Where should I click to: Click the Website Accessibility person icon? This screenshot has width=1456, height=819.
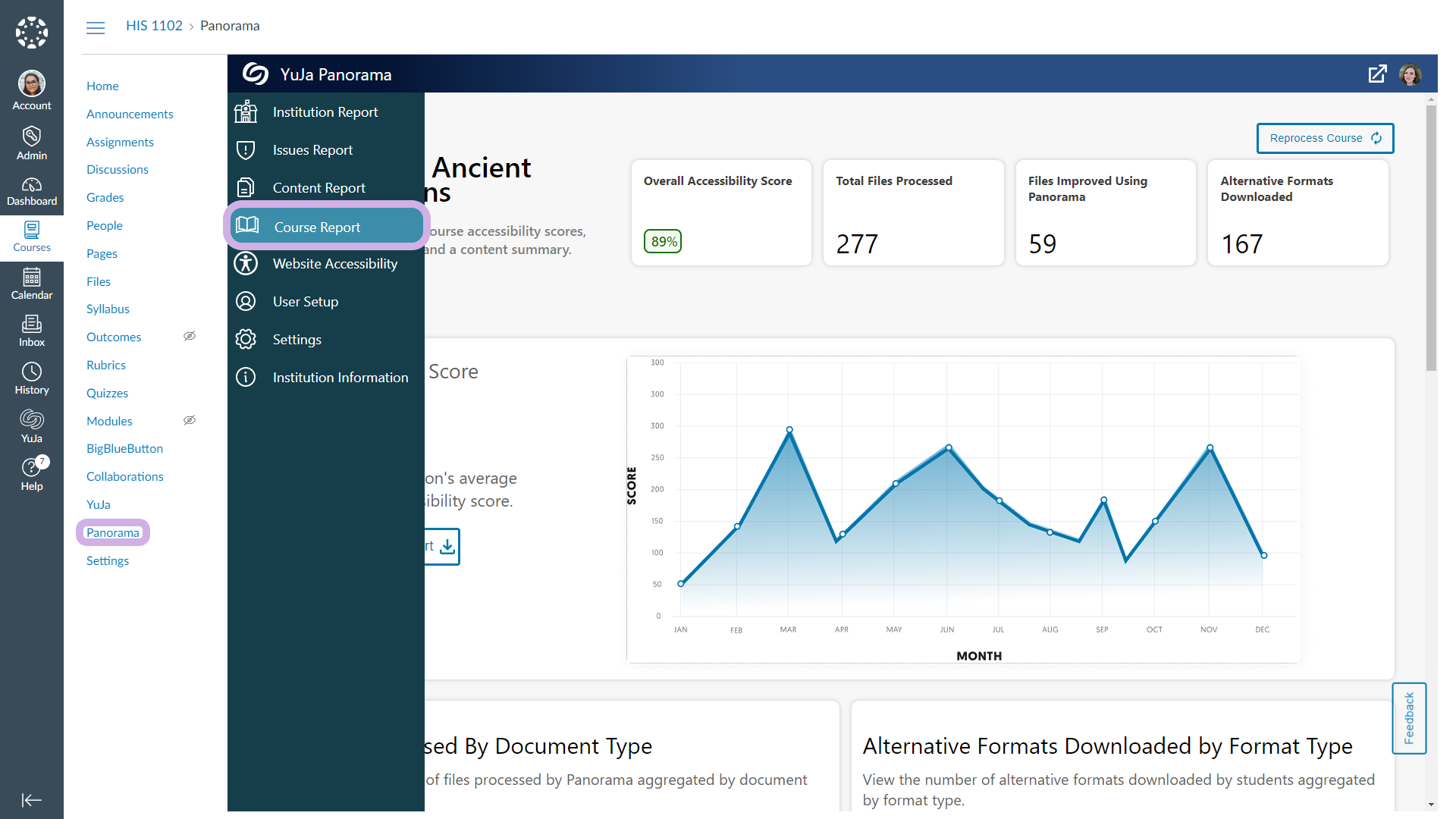coord(246,263)
